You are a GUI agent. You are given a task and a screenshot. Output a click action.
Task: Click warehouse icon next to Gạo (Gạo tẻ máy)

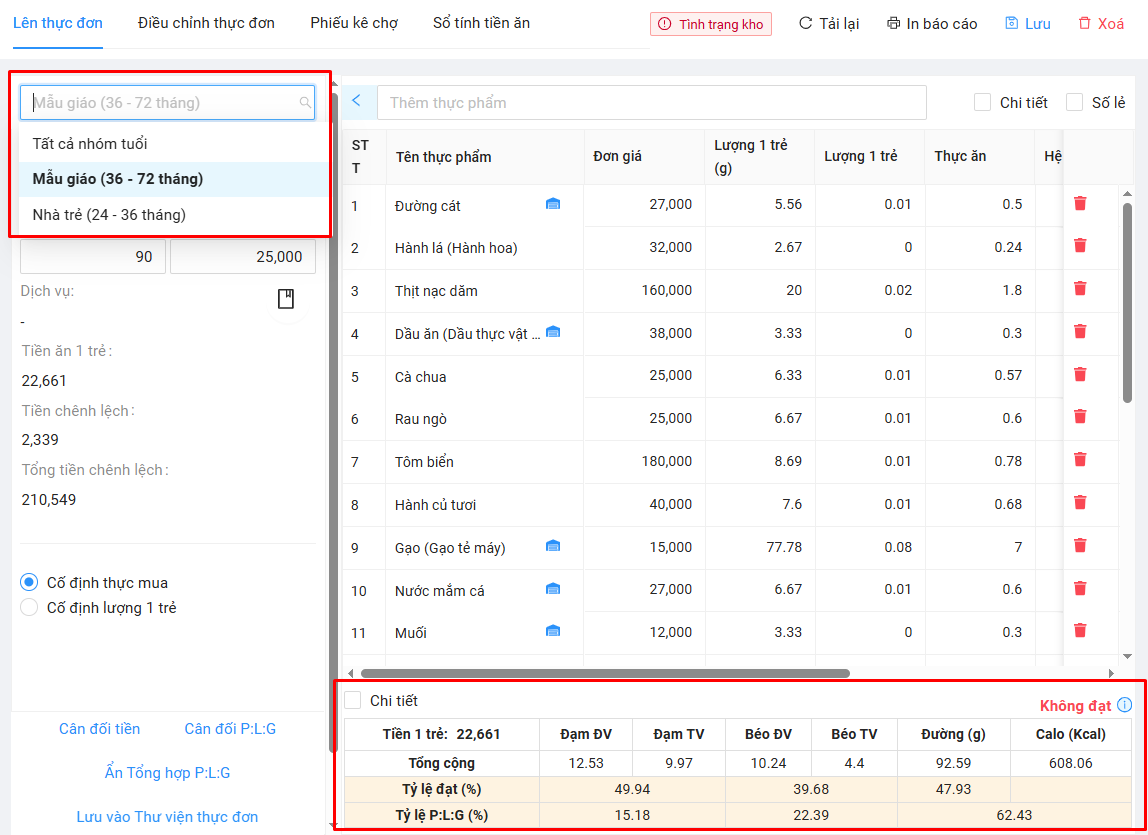[x=553, y=546]
